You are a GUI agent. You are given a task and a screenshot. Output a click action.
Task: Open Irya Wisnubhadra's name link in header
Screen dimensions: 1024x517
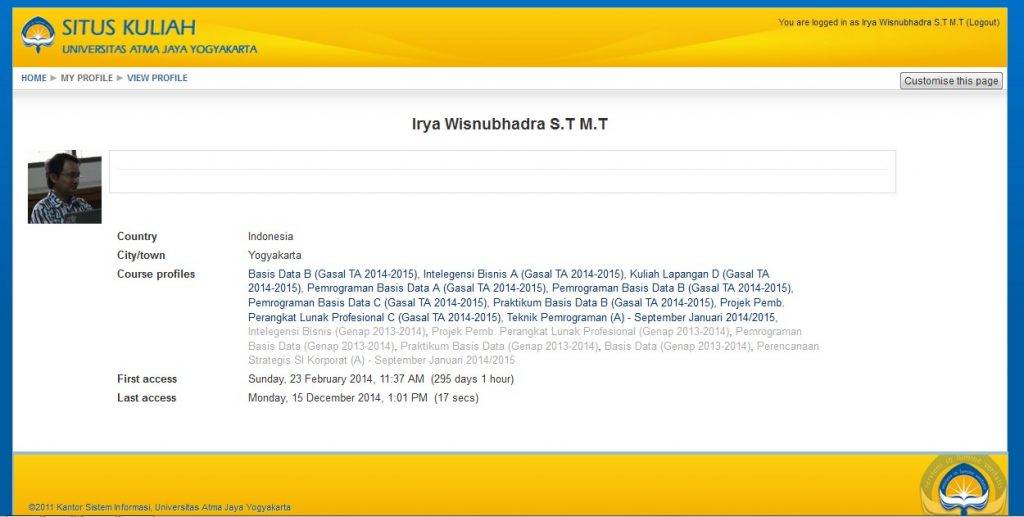point(906,22)
